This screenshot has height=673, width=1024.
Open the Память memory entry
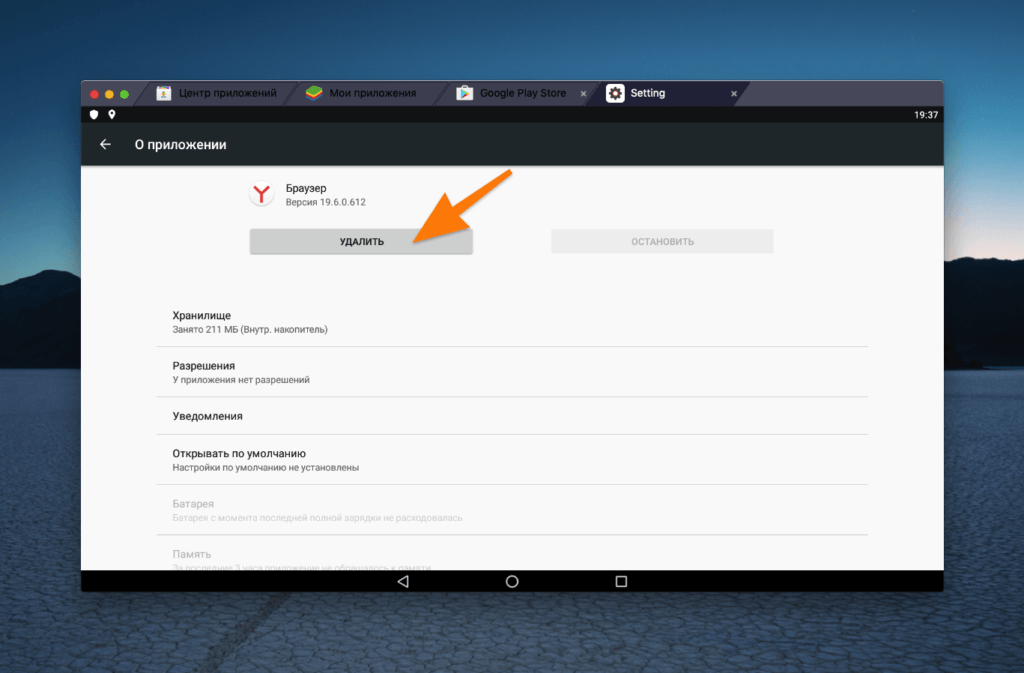click(512, 554)
